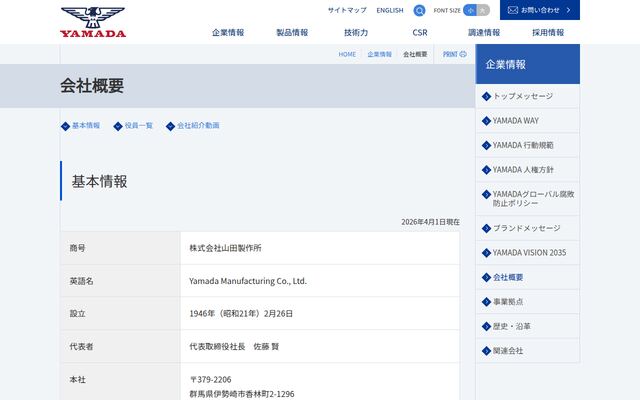Click the PRINT link
The width and height of the screenshot is (640, 400).
tap(454, 54)
